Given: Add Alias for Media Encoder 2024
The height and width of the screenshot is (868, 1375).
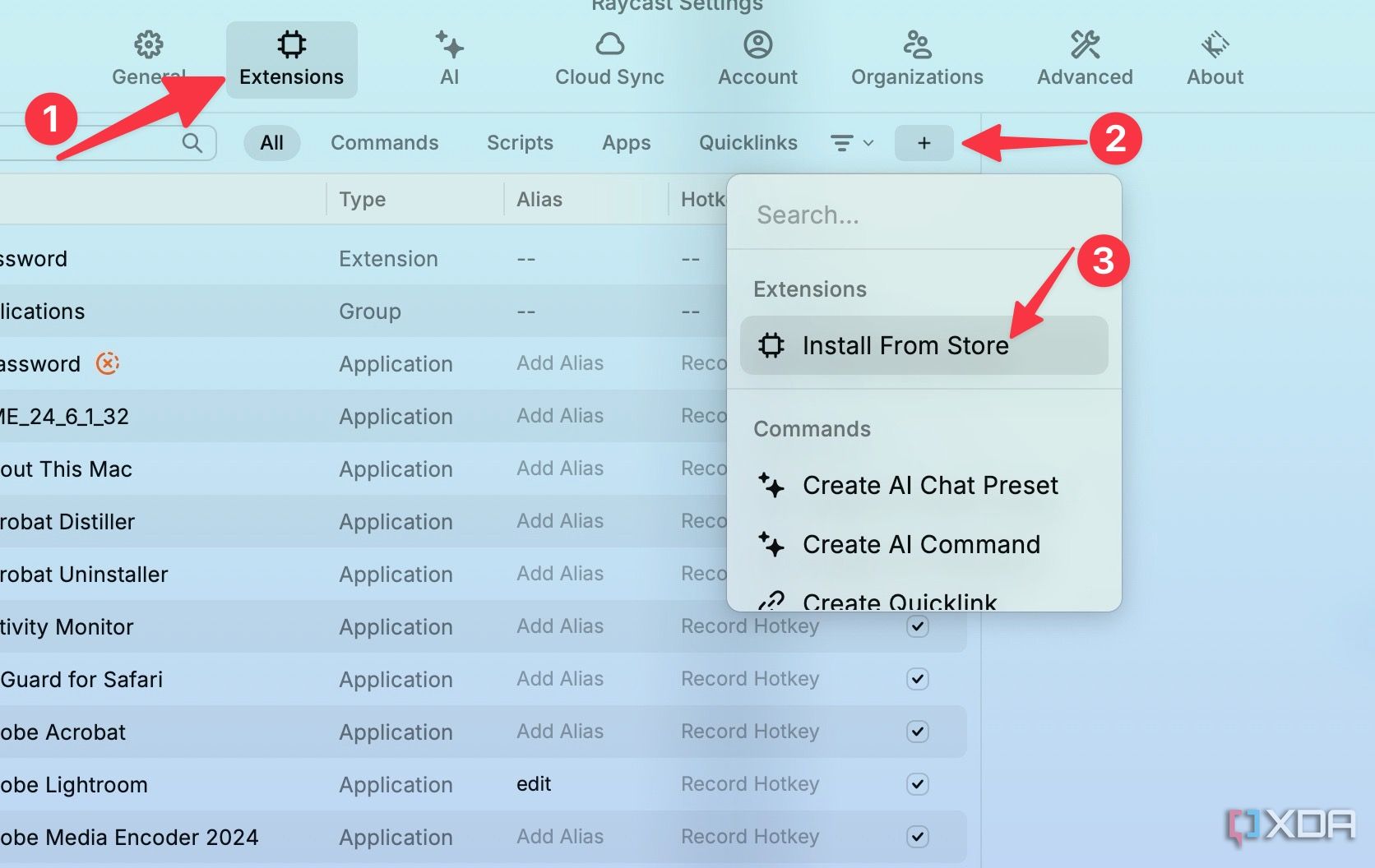Looking at the screenshot, I should pyautogui.click(x=560, y=837).
